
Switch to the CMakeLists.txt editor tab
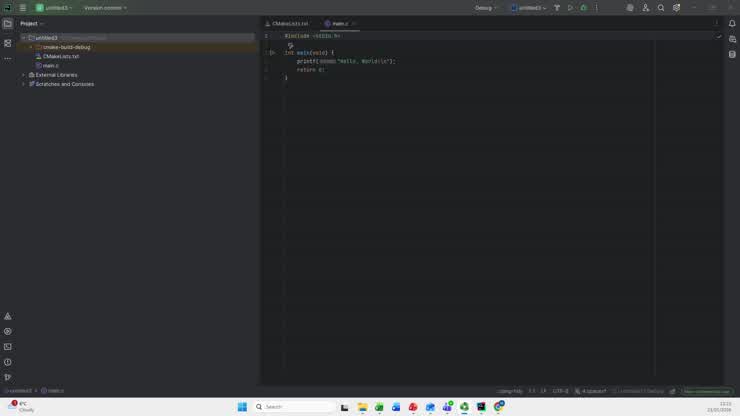tap(287, 24)
